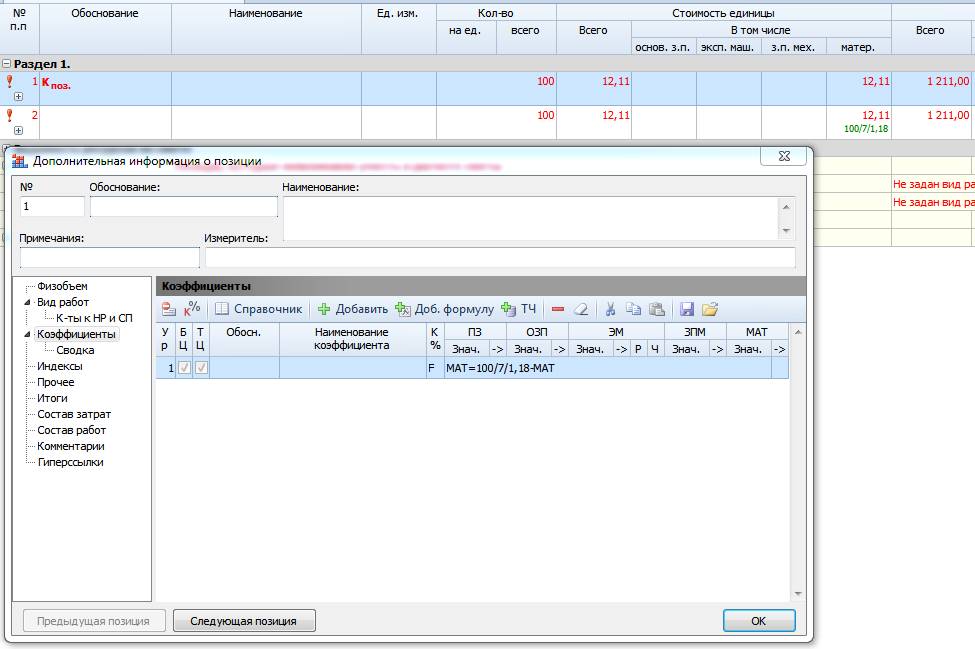Toggle ТЦ checkbox in coefficient row 1
The image size is (975, 649).
point(201,368)
